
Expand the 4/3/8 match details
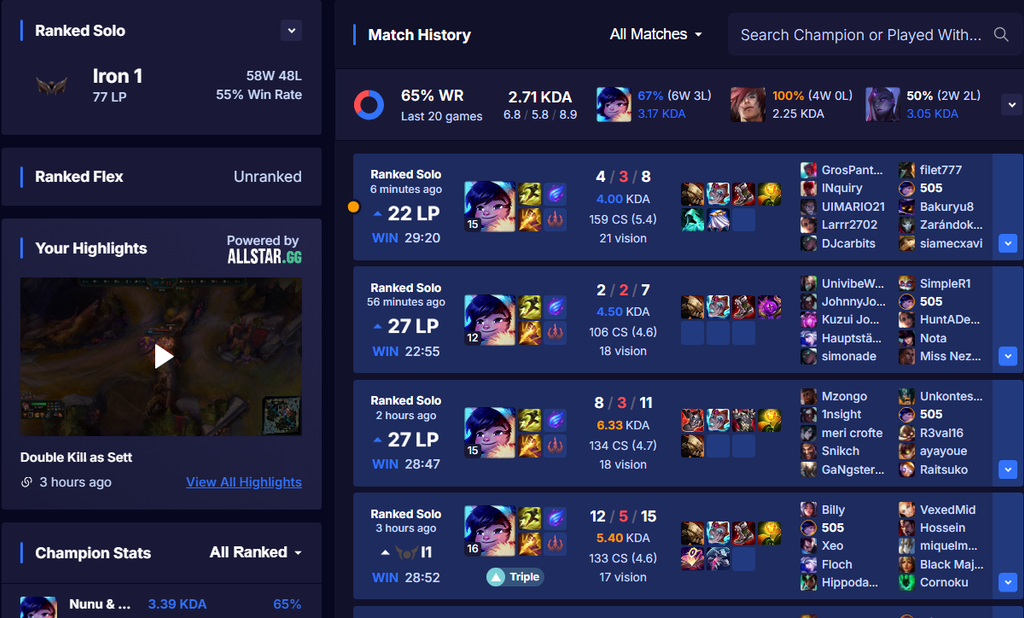point(1008,244)
